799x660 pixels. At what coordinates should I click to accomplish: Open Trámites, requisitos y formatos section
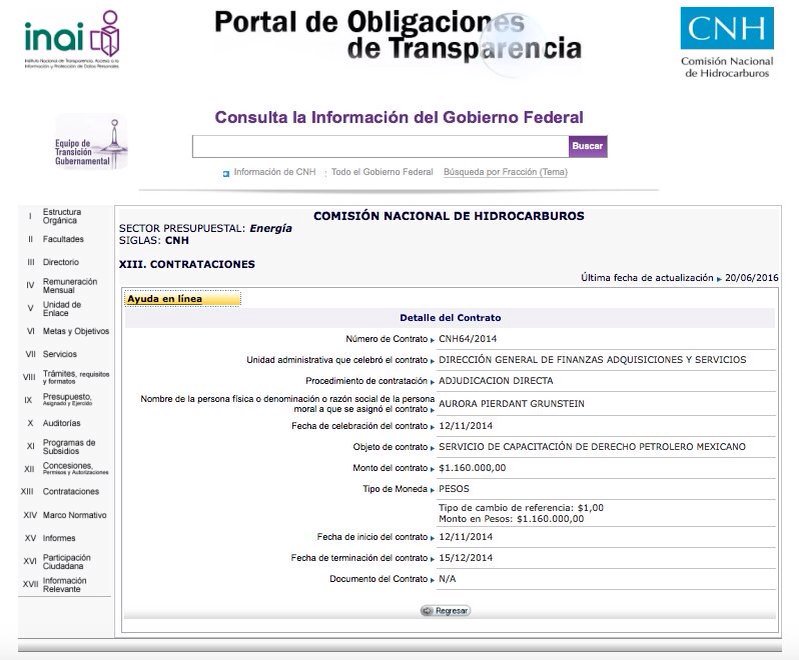[x=76, y=377]
